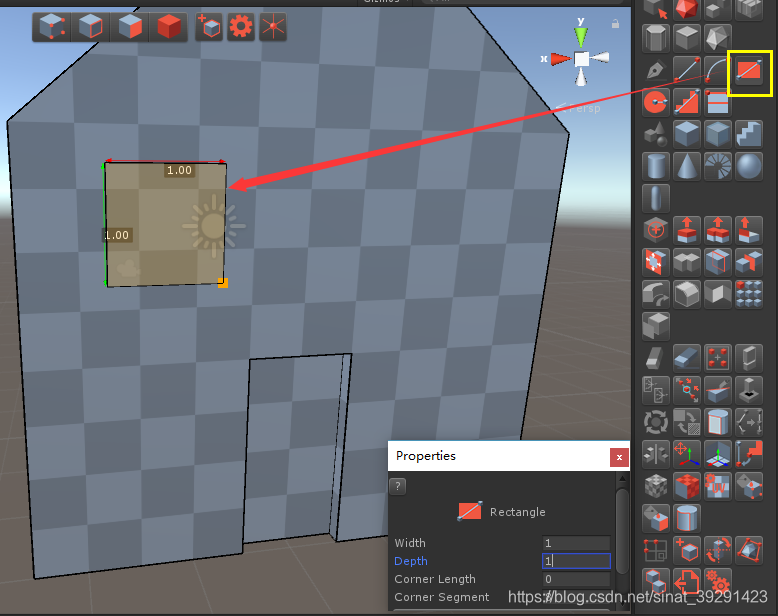Switch to Polygon selection mode
The width and height of the screenshot is (778, 616).
[130, 27]
